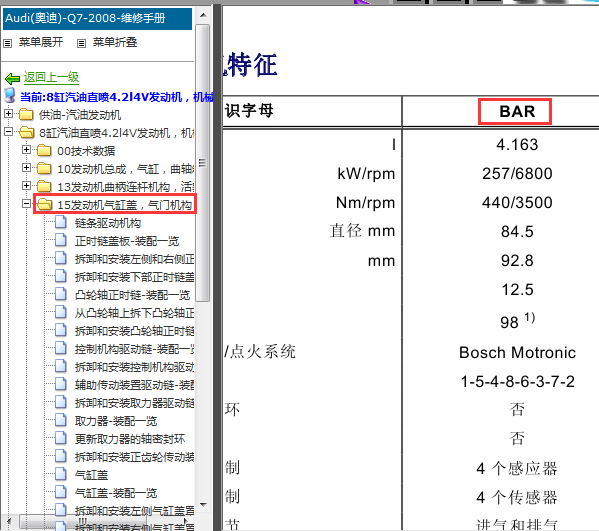Click the tree panel vertical scrollbar thumb
Image resolution: width=599 pixels, height=531 pixels.
point(203,163)
